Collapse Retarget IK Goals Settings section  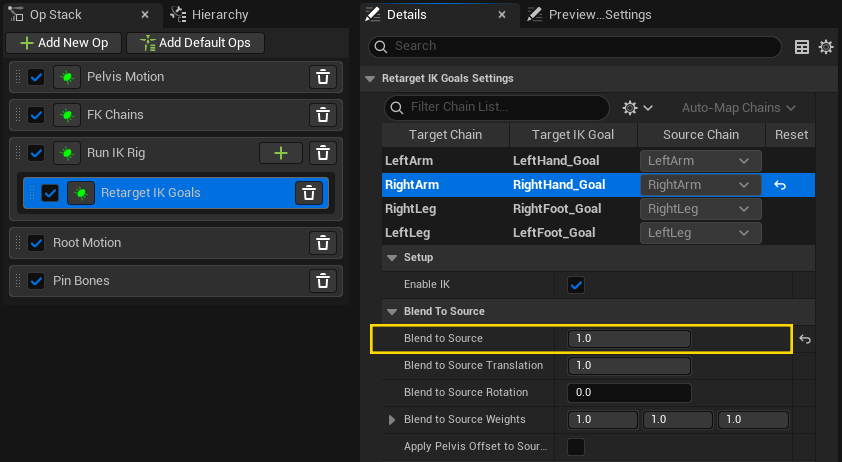(370, 79)
